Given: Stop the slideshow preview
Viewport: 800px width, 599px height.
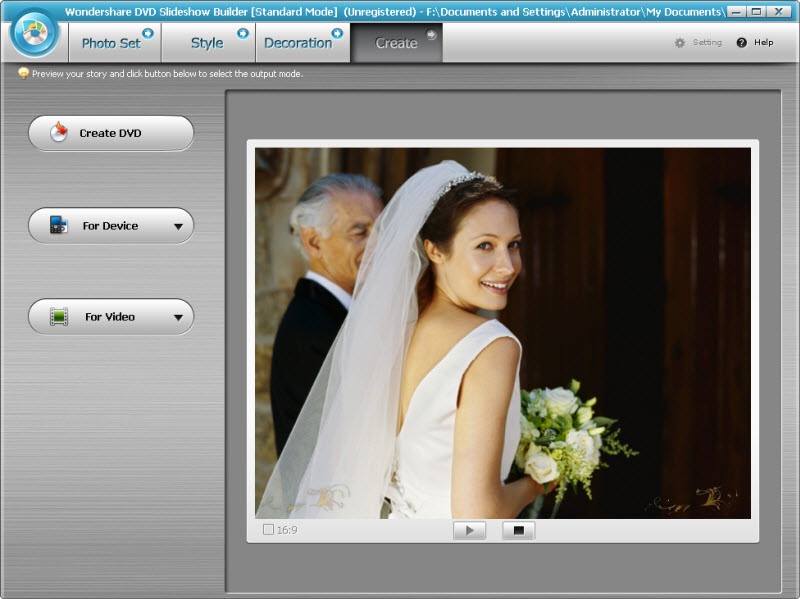Looking at the screenshot, I should 518,530.
